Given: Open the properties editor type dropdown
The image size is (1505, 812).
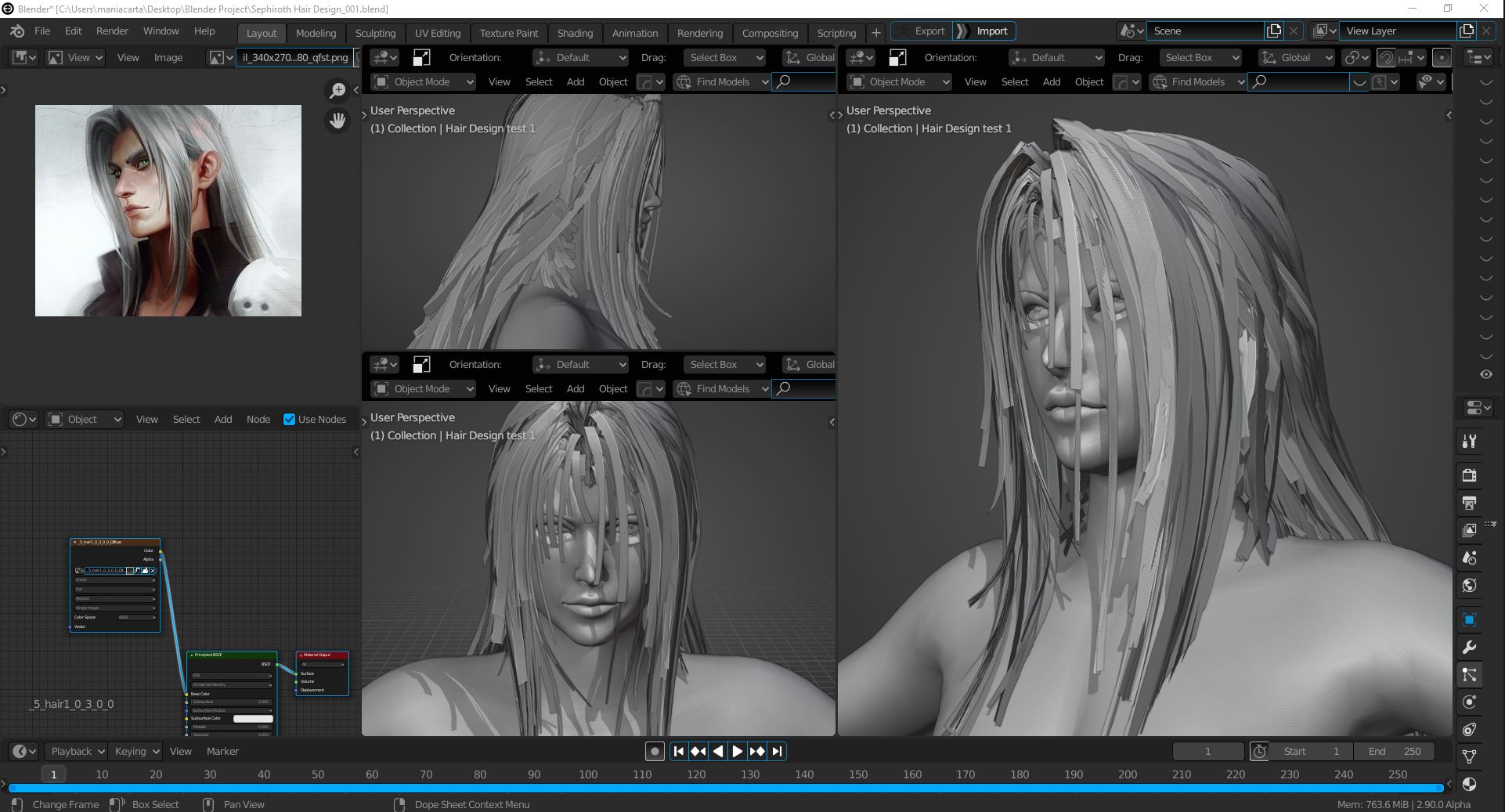Looking at the screenshot, I should point(1477,408).
